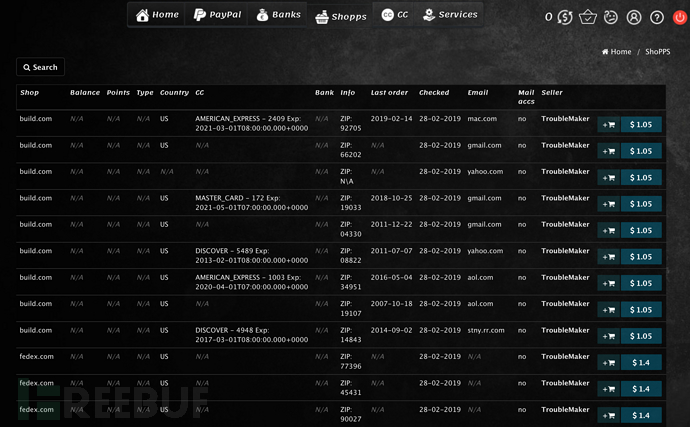Add ZIP 19107 row to cart
Image resolution: width=690 pixels, height=427 pixels.
pos(609,309)
